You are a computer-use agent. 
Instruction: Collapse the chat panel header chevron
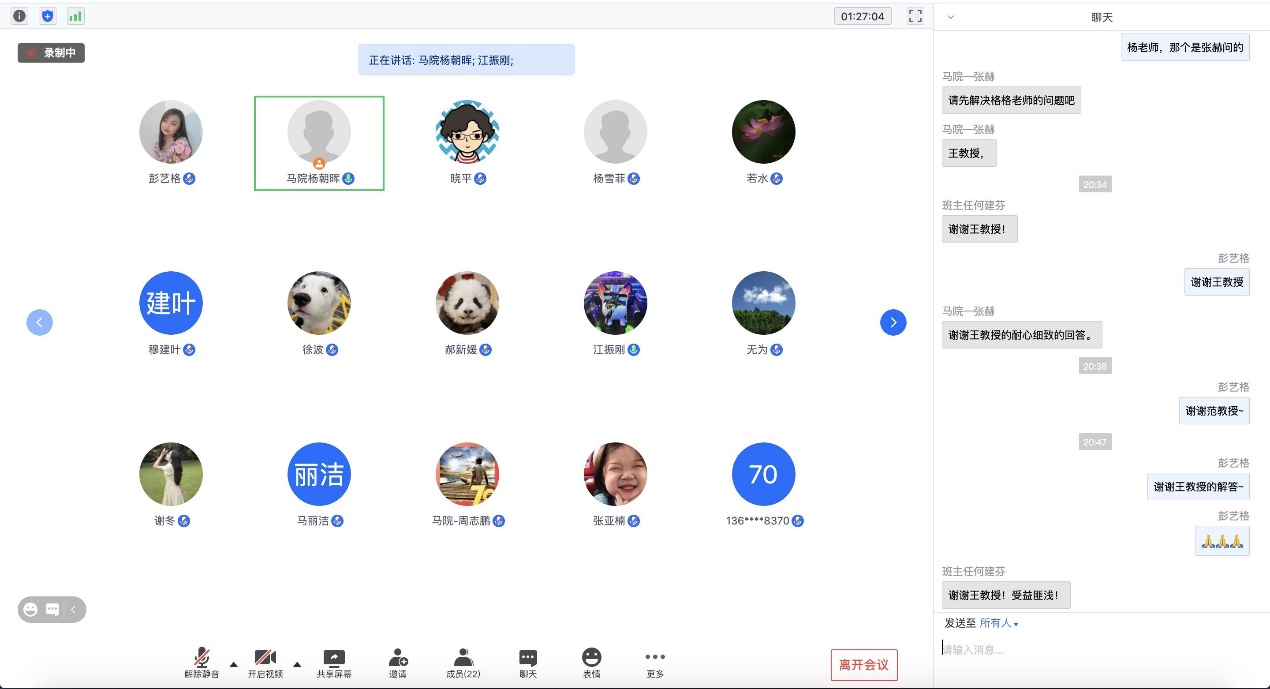[950, 17]
